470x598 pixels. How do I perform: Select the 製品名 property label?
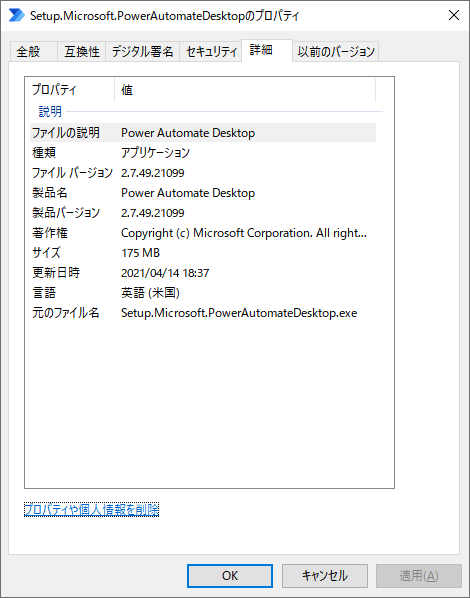pos(50,193)
